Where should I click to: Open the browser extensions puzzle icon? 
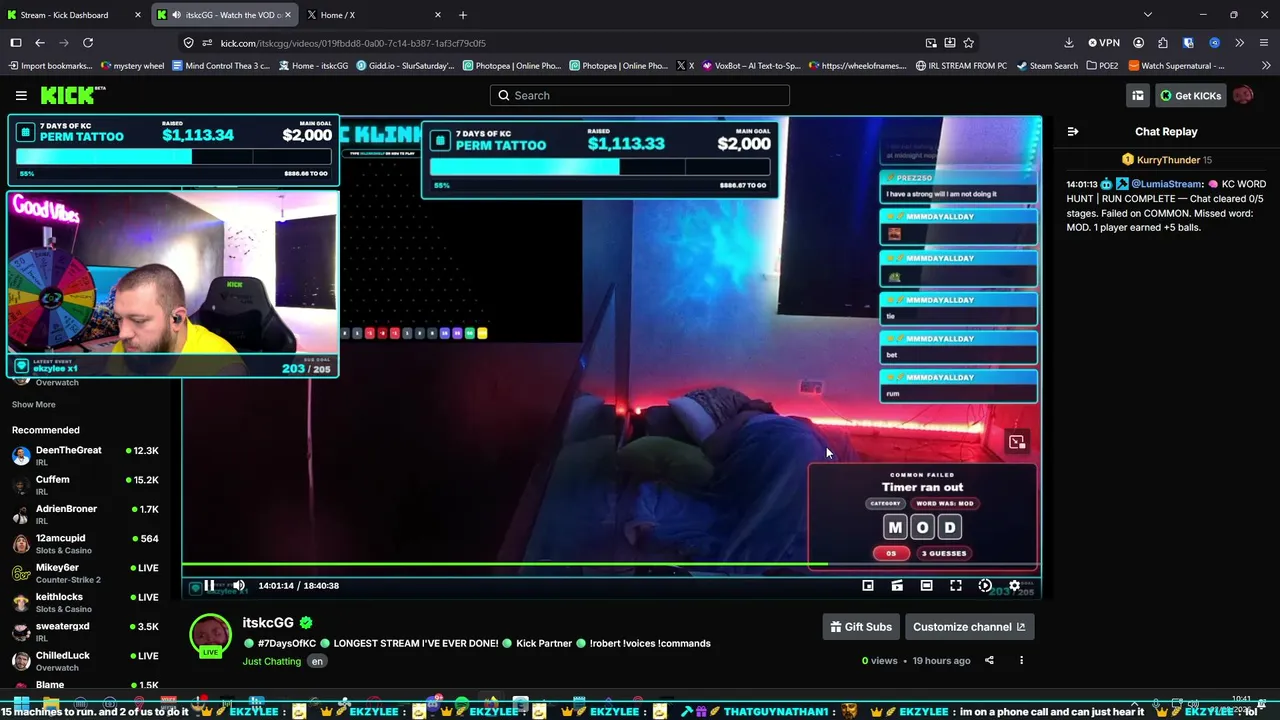[1163, 43]
